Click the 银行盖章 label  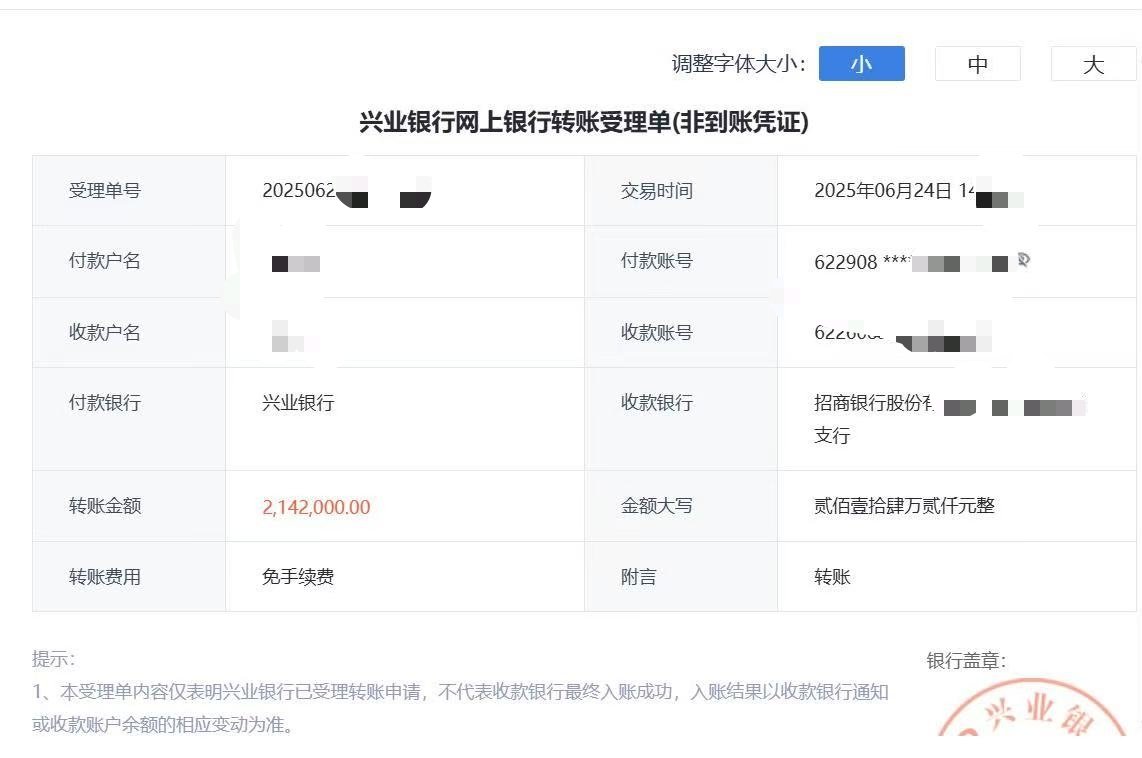coord(966,660)
